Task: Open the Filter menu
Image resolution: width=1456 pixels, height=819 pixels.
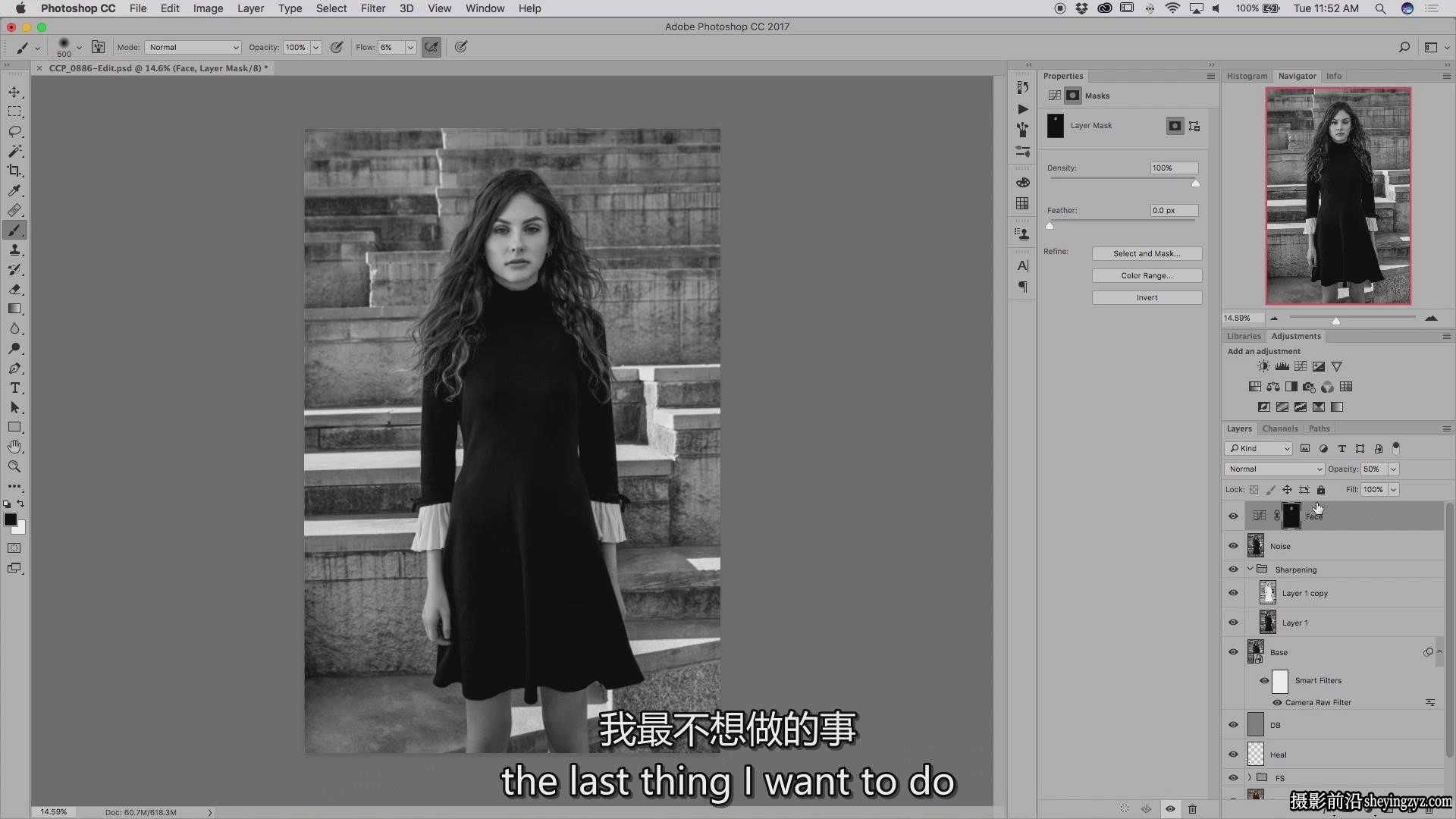Action: click(x=372, y=8)
